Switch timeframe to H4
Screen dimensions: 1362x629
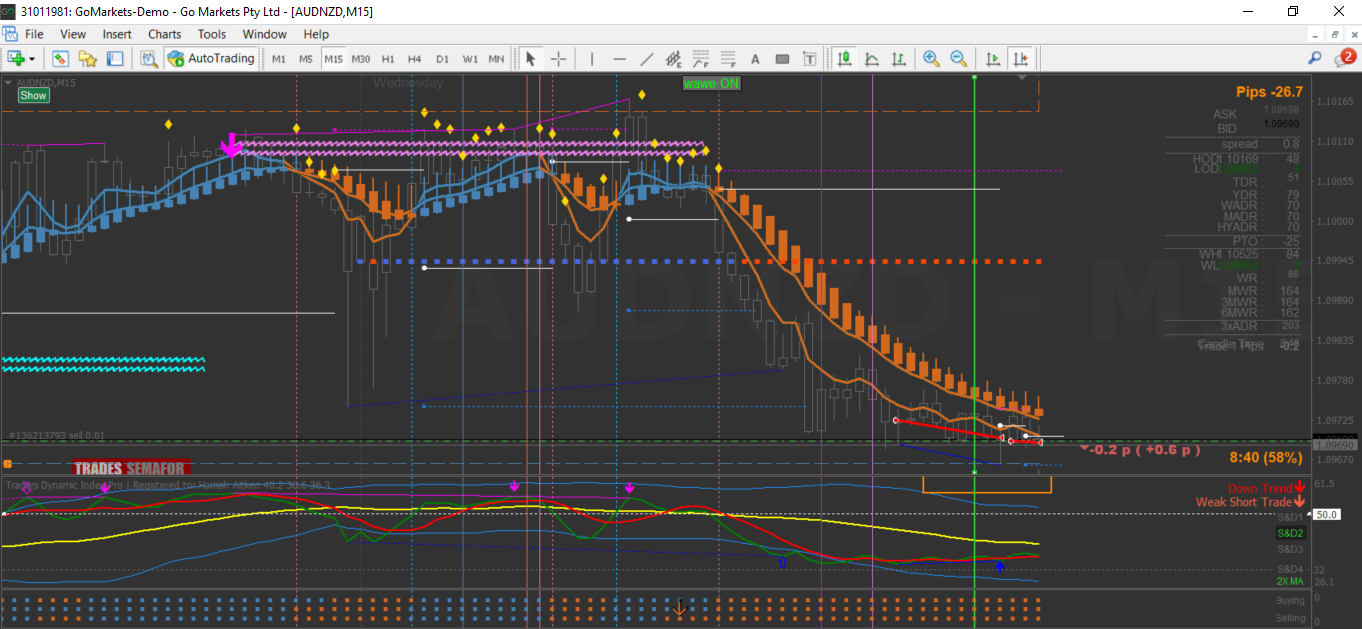click(x=414, y=59)
